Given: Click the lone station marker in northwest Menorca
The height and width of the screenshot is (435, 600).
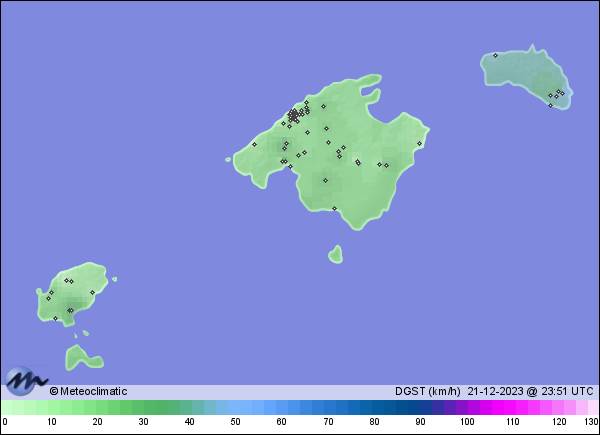Looking at the screenshot, I should (x=495, y=55).
